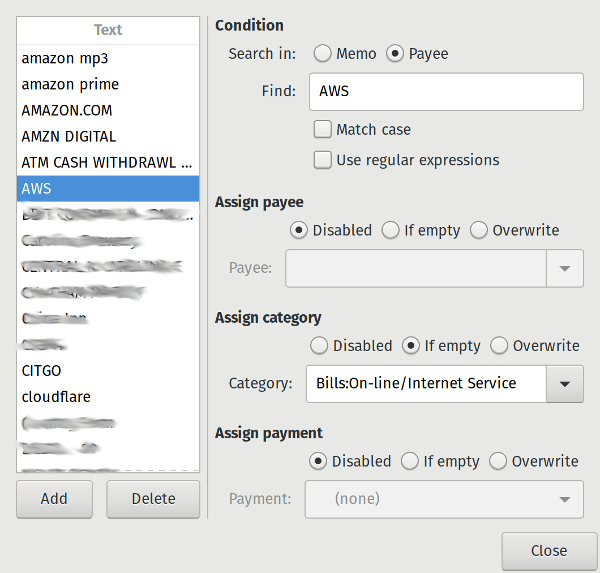Set Assign payee to If empty
This screenshot has height=573, width=600.
(x=391, y=230)
